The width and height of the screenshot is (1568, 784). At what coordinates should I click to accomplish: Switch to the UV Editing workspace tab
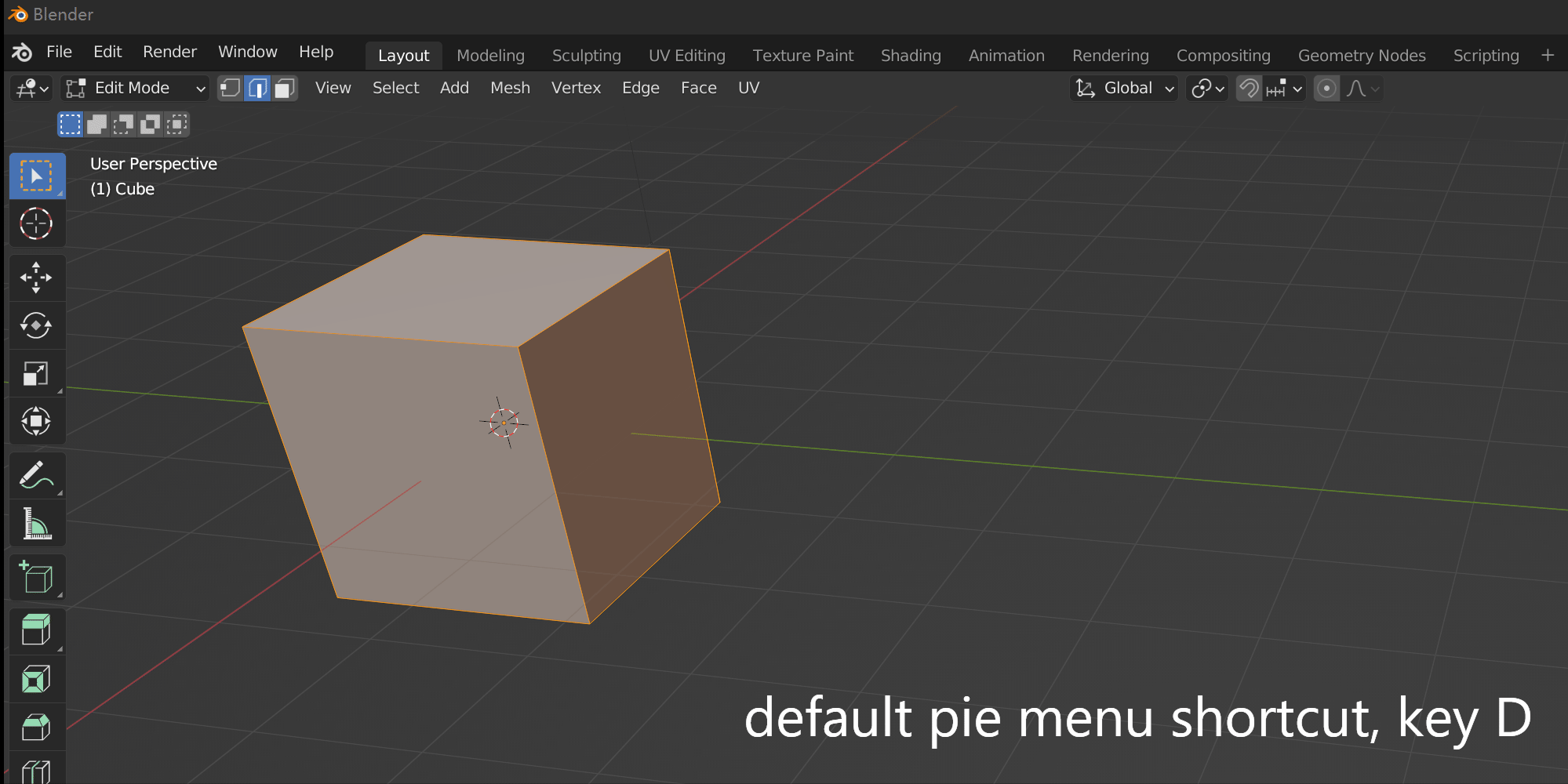(686, 56)
